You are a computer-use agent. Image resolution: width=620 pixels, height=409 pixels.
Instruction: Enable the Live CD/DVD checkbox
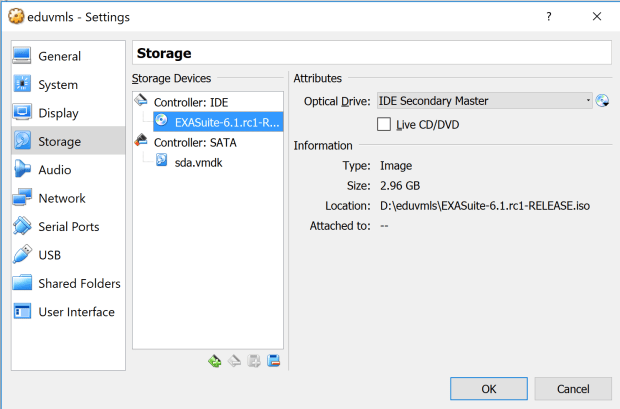(384, 124)
